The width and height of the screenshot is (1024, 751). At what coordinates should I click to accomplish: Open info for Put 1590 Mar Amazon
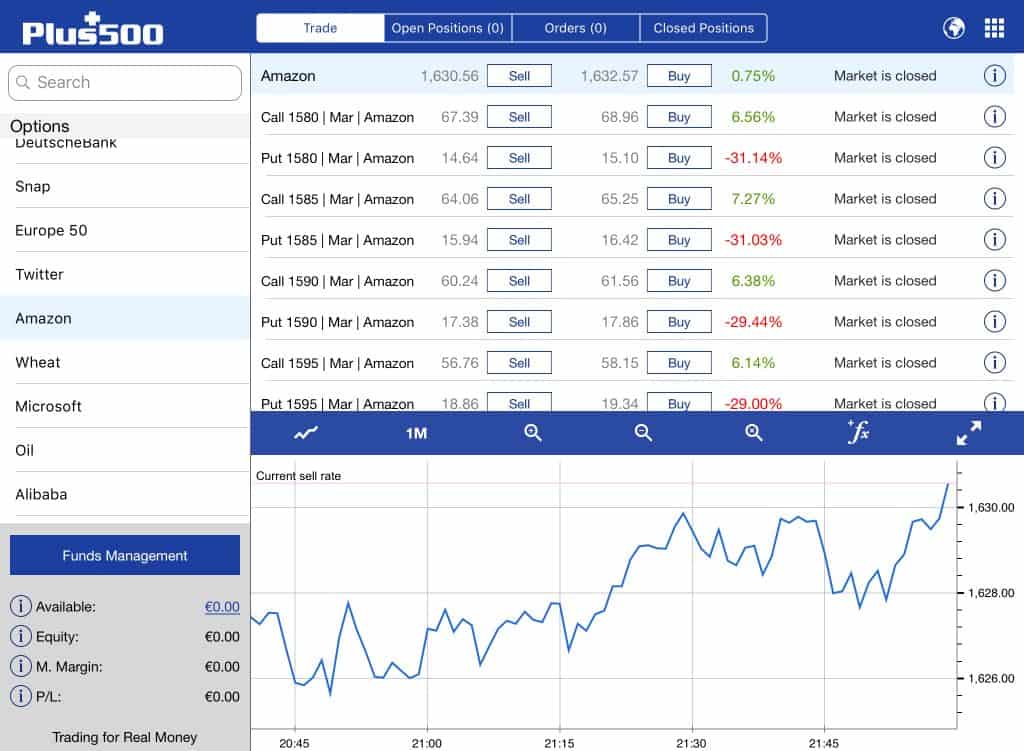coord(994,321)
